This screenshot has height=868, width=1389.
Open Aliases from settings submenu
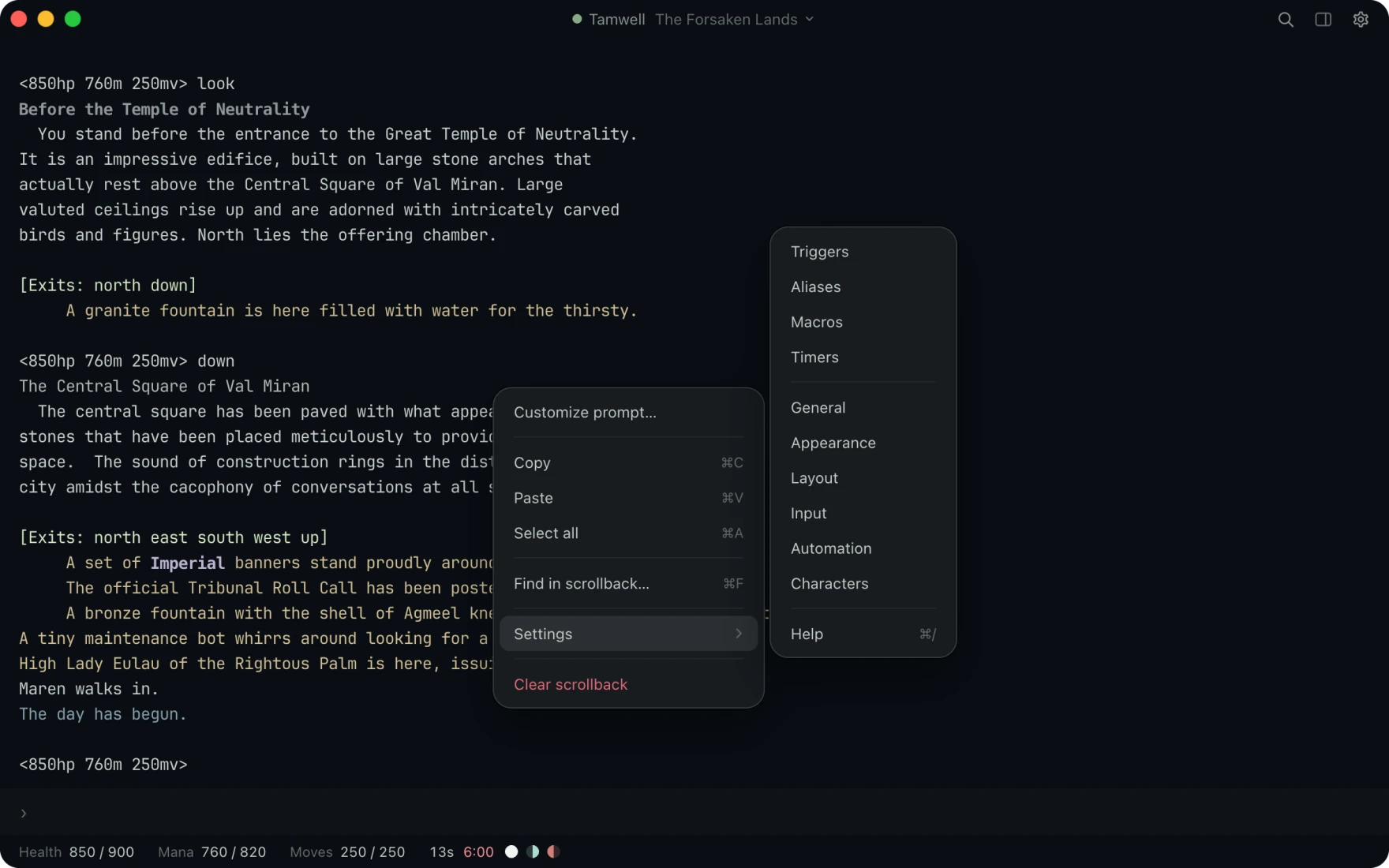(x=863, y=287)
